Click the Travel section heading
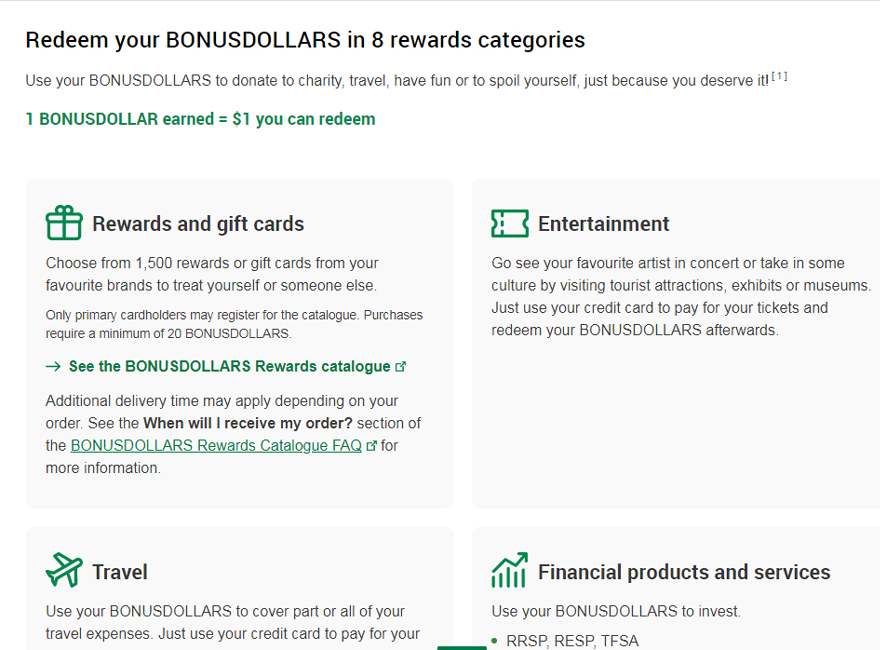Viewport: 880px width, 650px height. click(x=120, y=572)
